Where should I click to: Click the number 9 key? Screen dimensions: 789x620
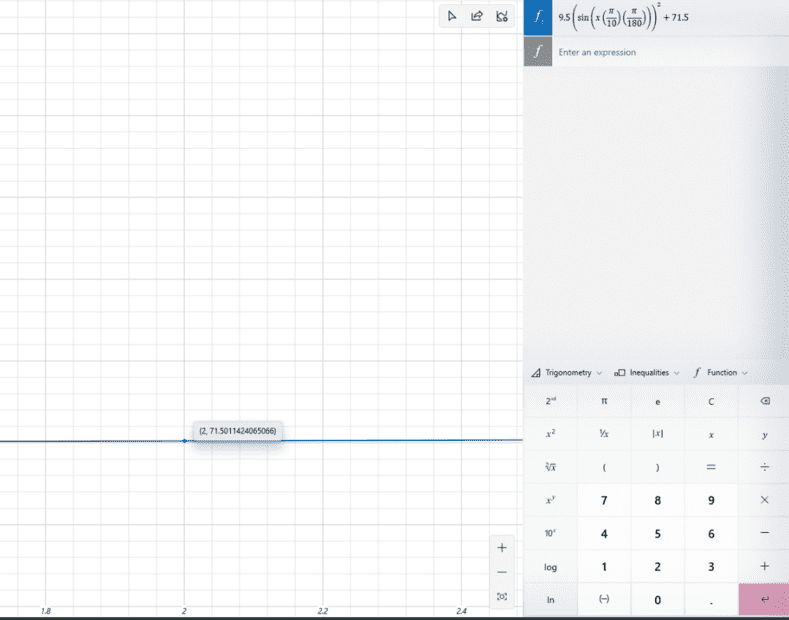coord(711,500)
